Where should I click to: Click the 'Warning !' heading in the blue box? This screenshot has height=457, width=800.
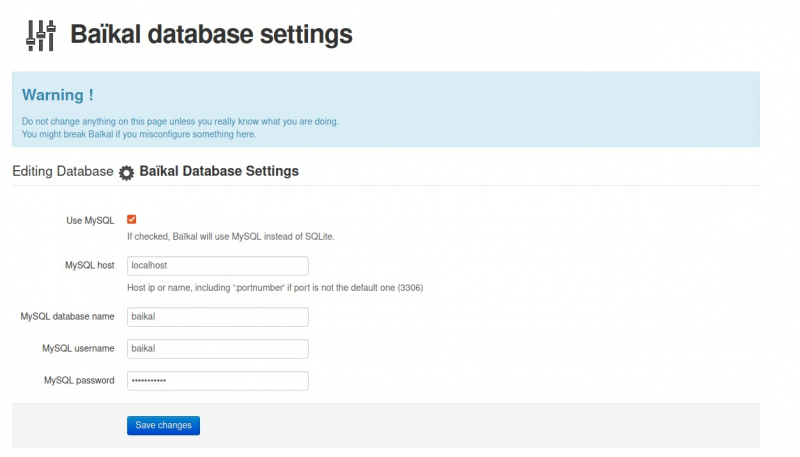tap(58, 95)
